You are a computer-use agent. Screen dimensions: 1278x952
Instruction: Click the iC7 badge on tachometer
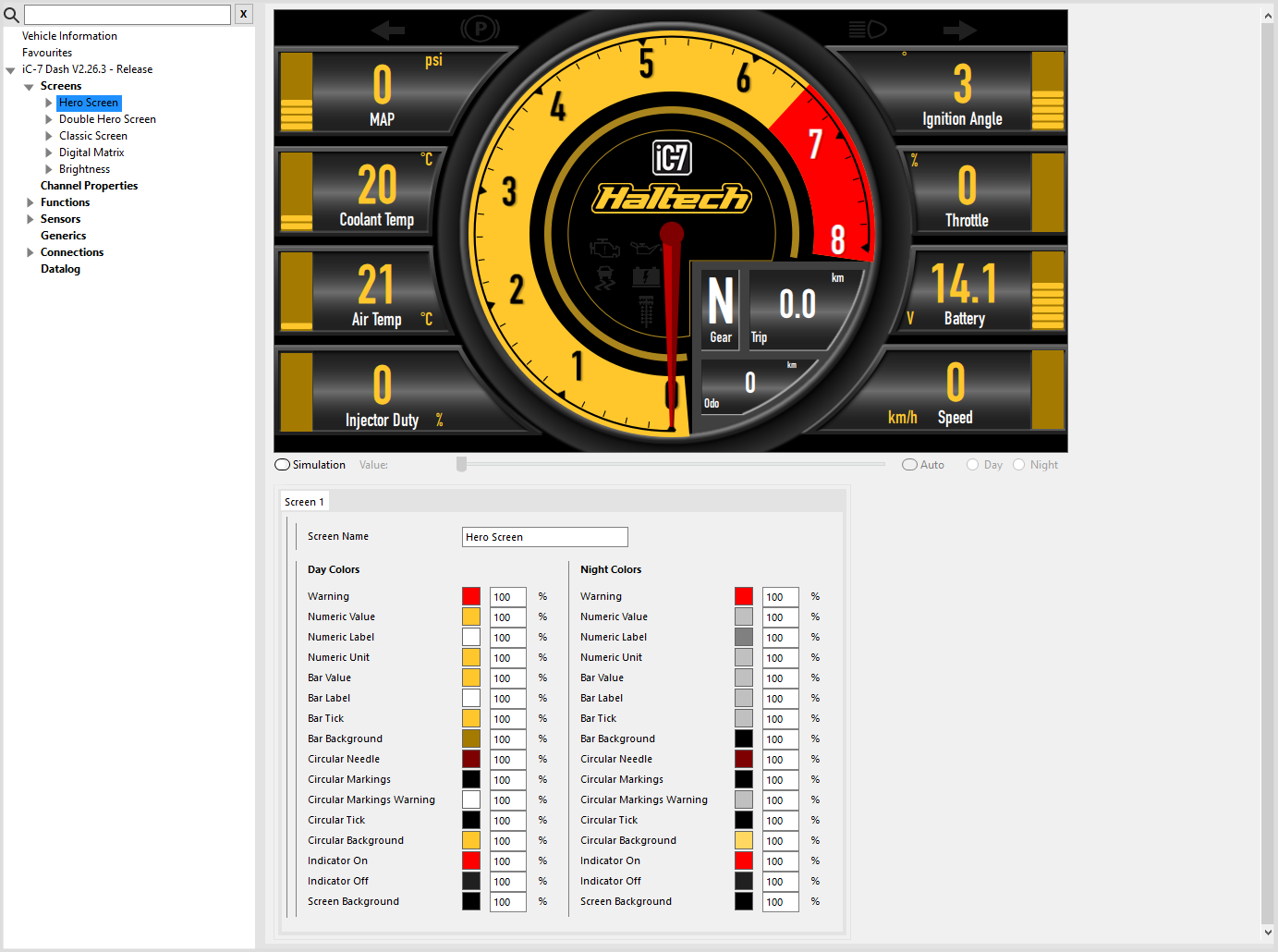[672, 157]
